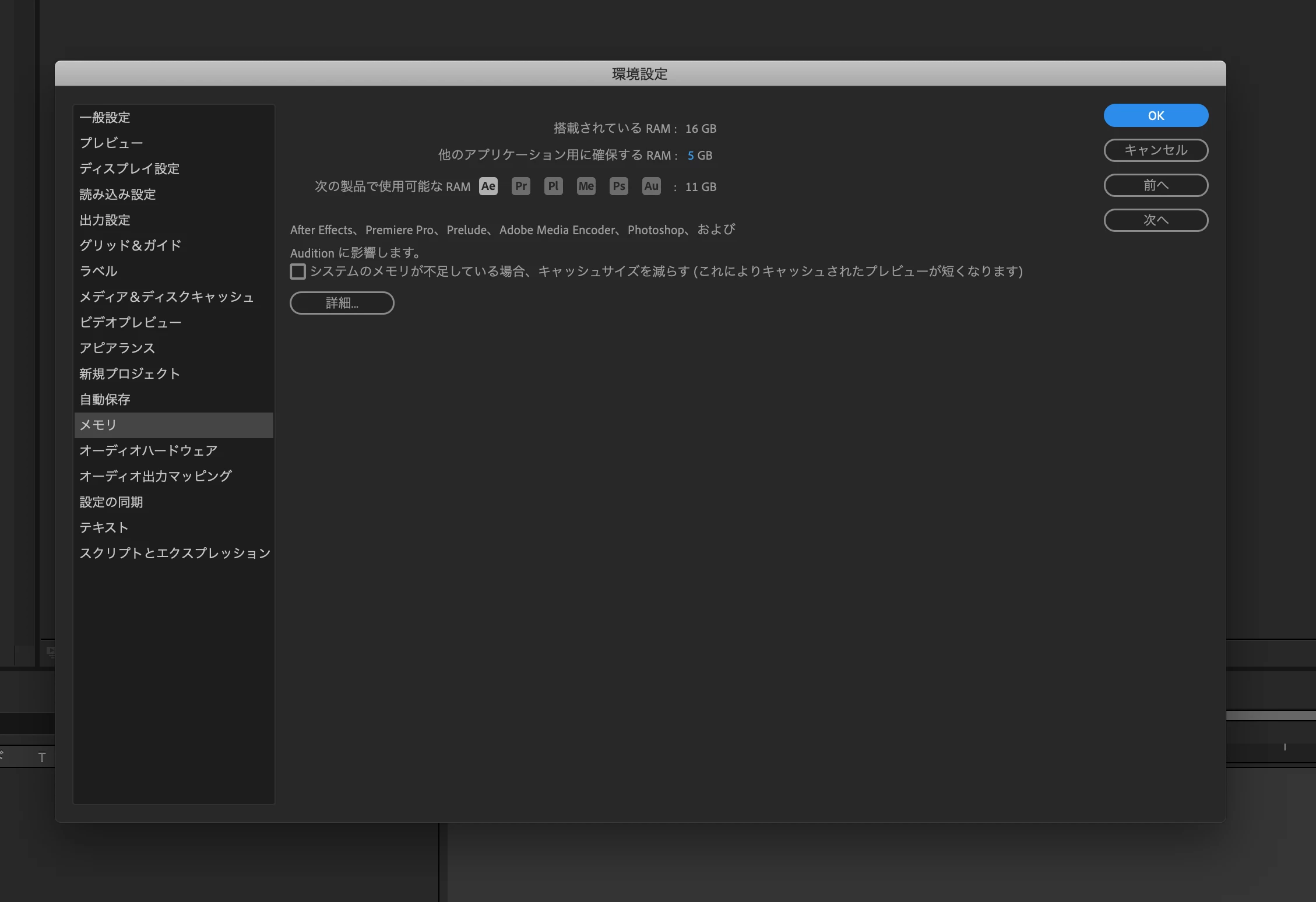The width and height of the screenshot is (1316, 902).
Task: Go to next page with 次へ
Action: 1156,220
